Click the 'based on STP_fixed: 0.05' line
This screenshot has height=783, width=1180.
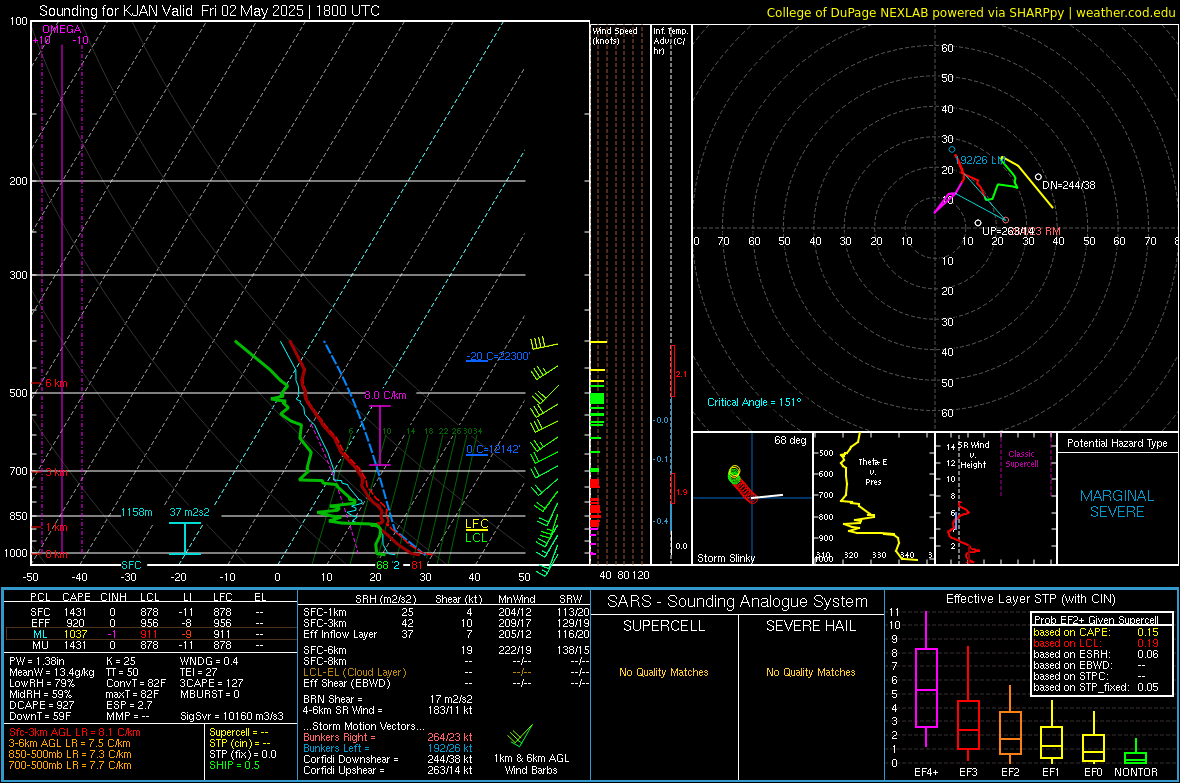[x=1096, y=687]
